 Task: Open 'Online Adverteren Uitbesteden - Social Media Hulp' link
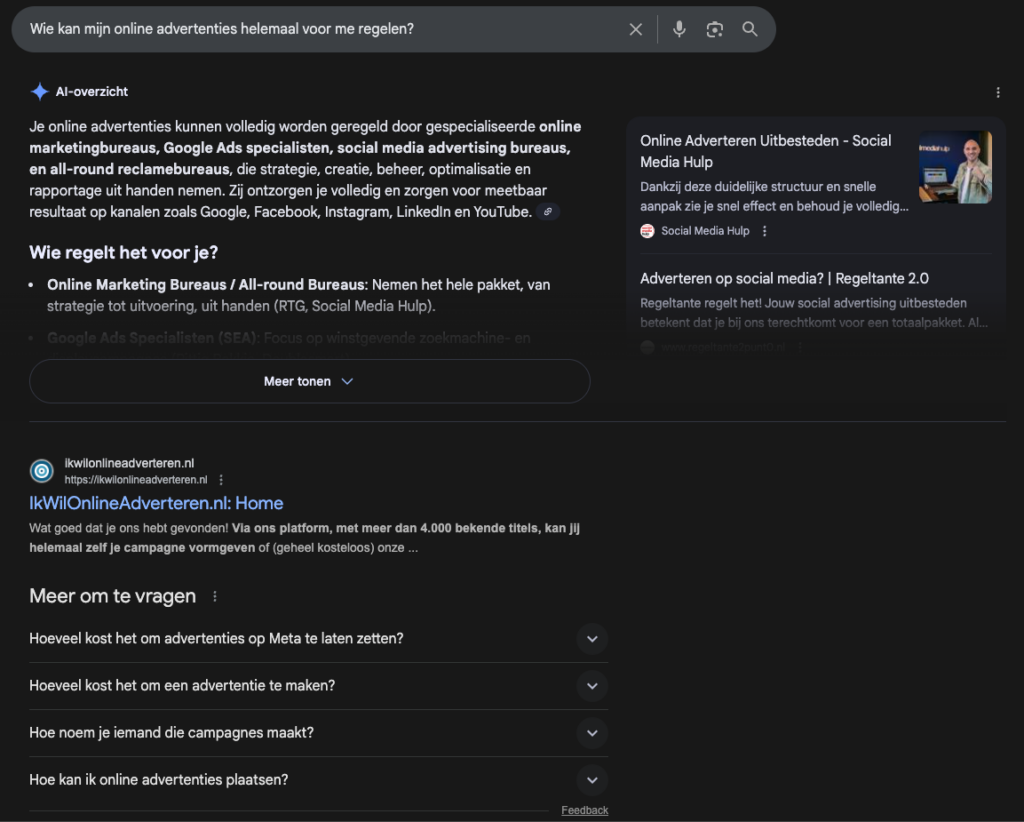click(x=765, y=151)
